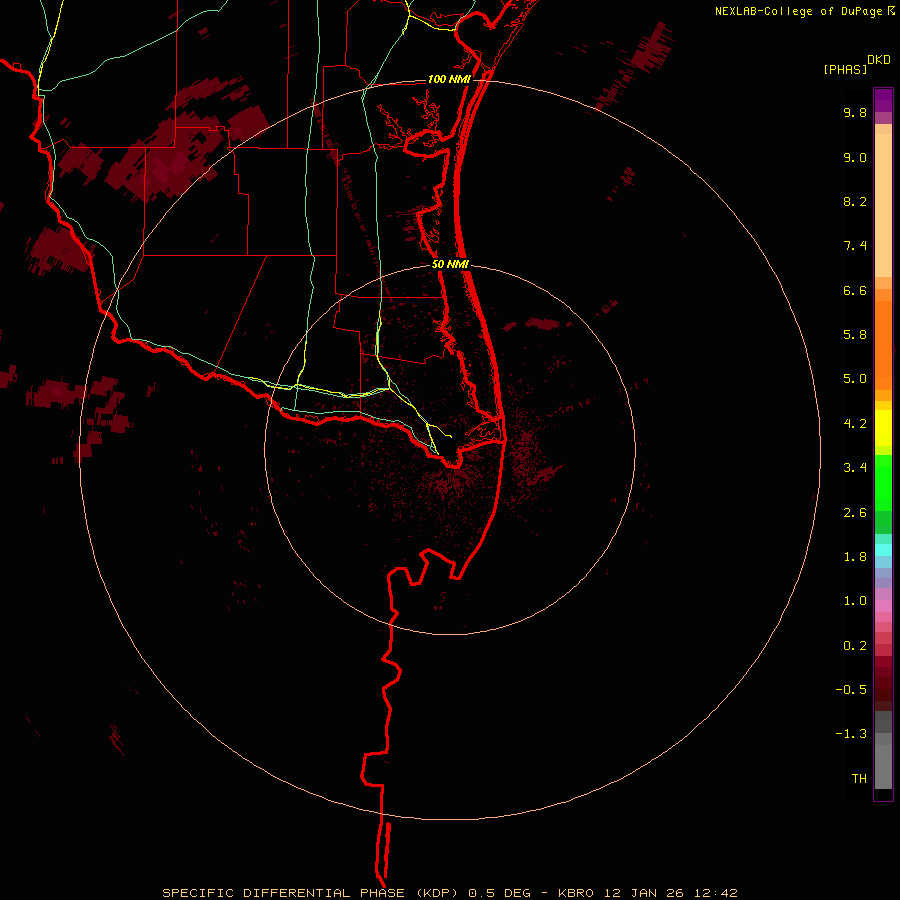Click the 7.4 value on color scale
This screenshot has width=900, height=900.
click(x=855, y=246)
